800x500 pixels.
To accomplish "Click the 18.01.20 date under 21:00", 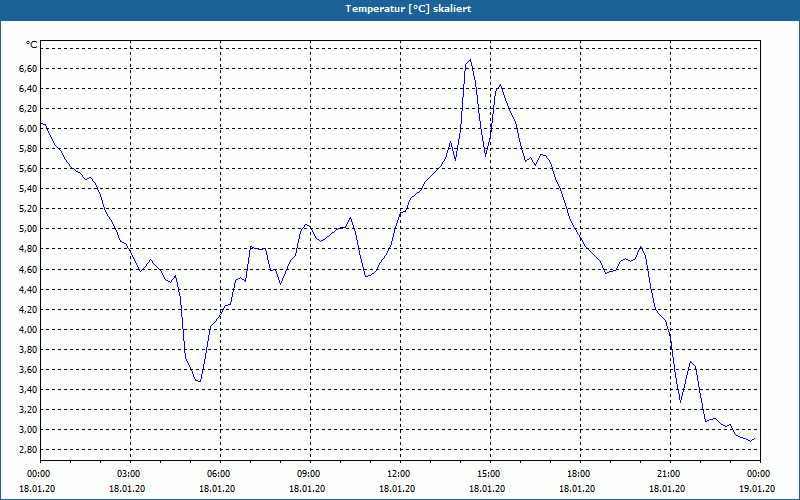I will tap(667, 489).
